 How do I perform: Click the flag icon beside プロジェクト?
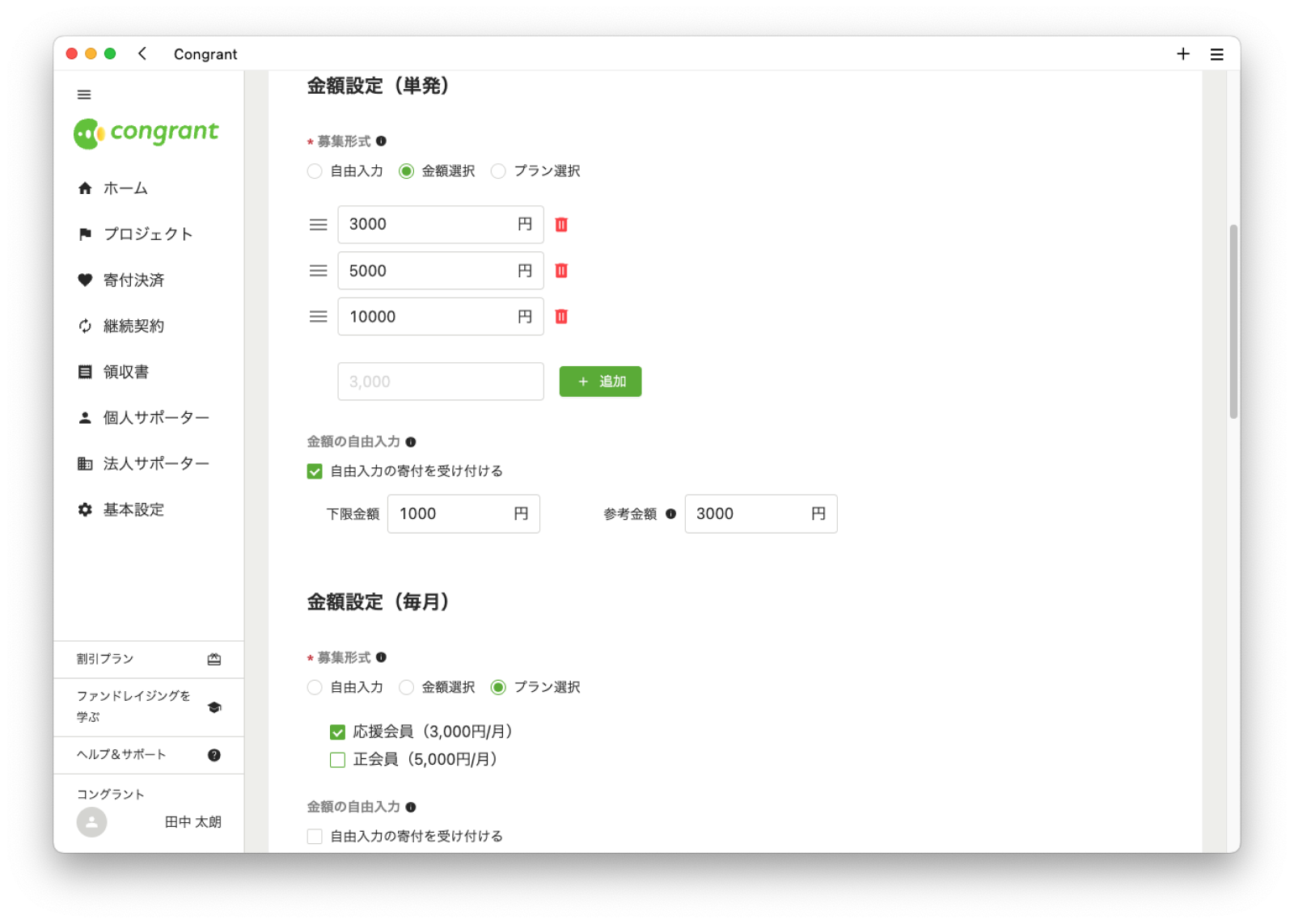coord(85,234)
